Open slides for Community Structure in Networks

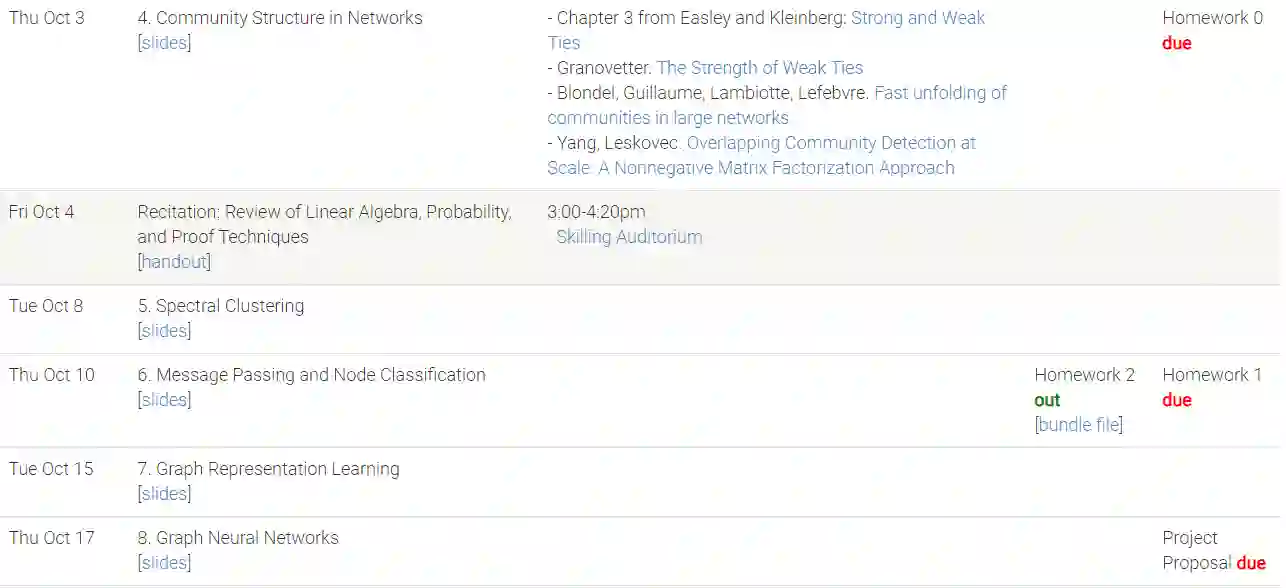tap(164, 43)
